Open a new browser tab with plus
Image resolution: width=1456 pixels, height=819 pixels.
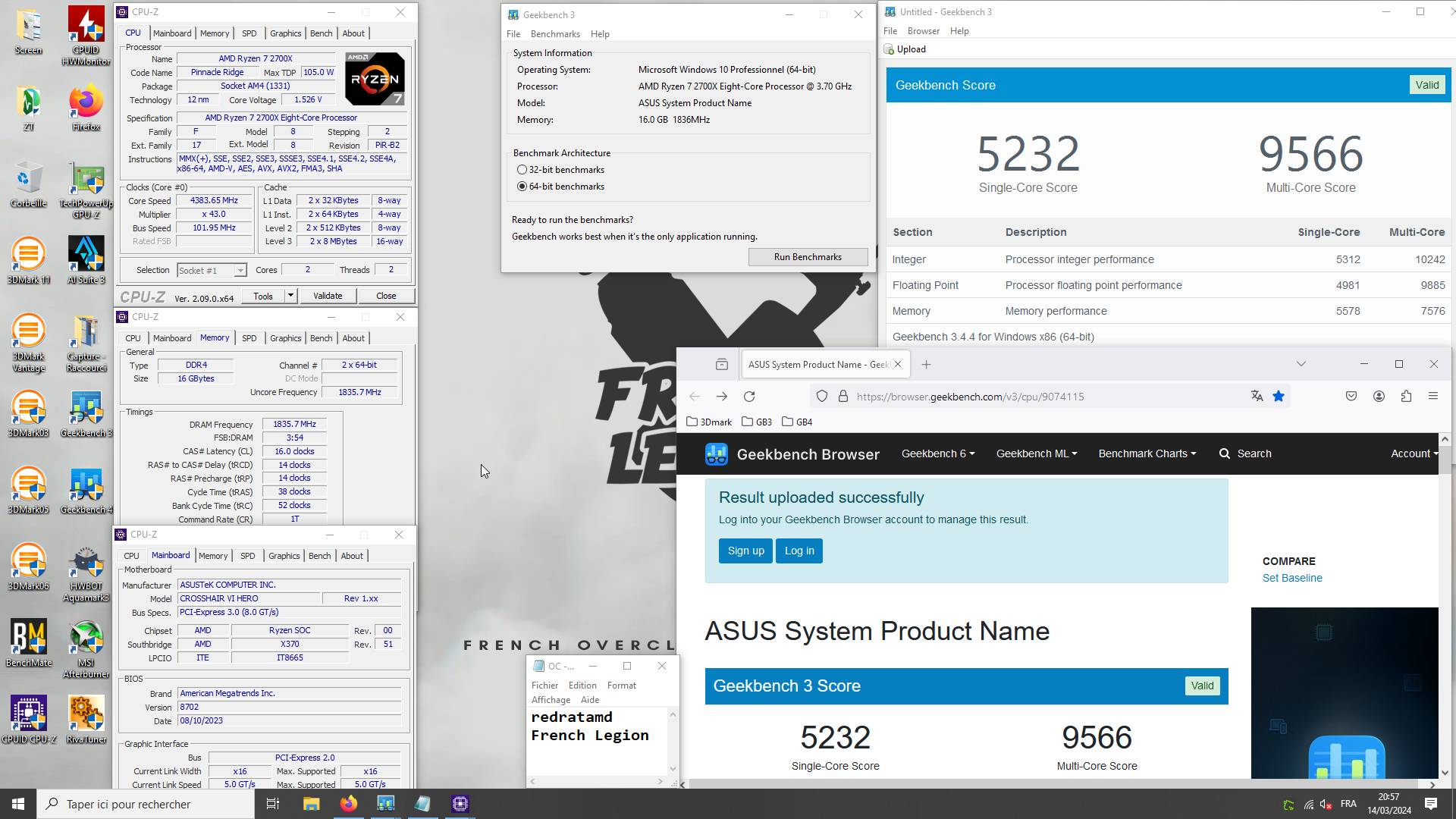[927, 365]
